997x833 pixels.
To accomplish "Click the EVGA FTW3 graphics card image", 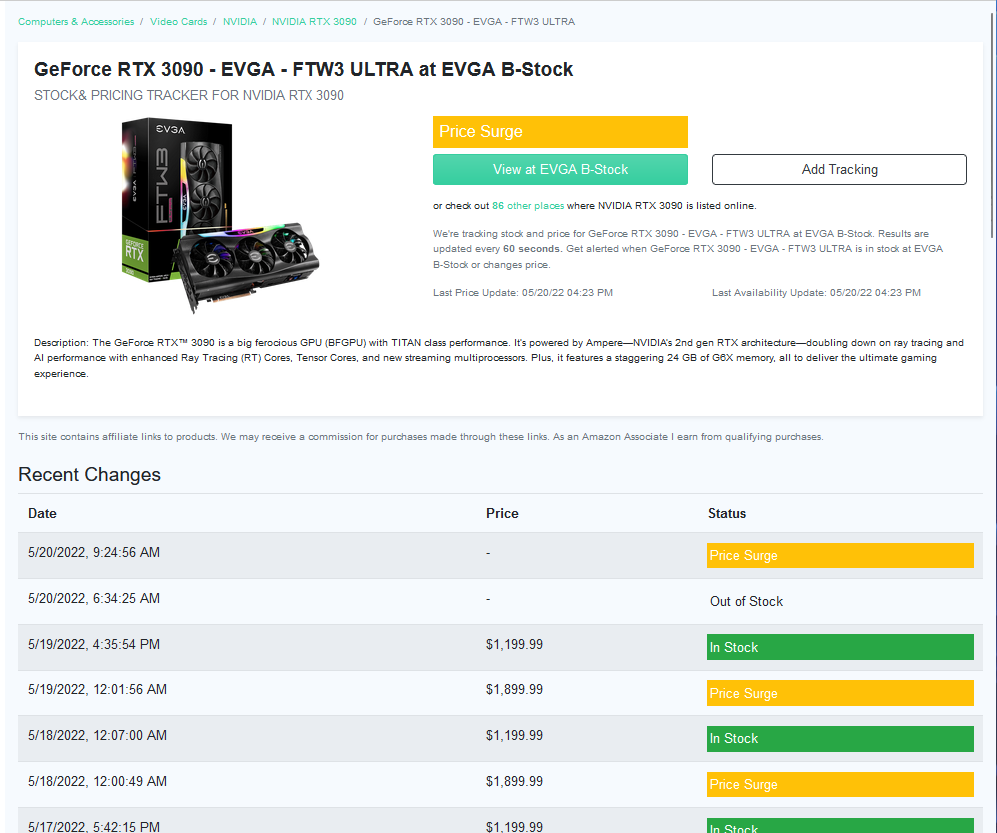I will coord(220,215).
